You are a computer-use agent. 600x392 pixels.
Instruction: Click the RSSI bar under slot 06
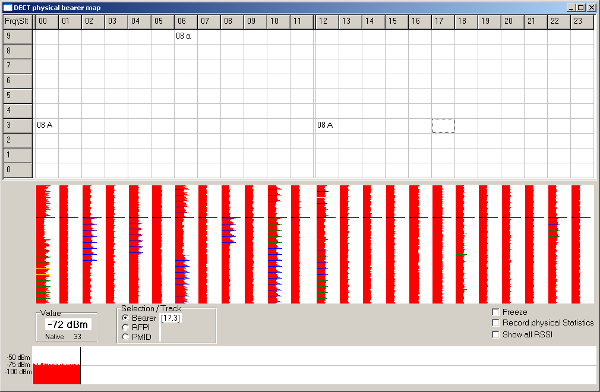(182, 244)
